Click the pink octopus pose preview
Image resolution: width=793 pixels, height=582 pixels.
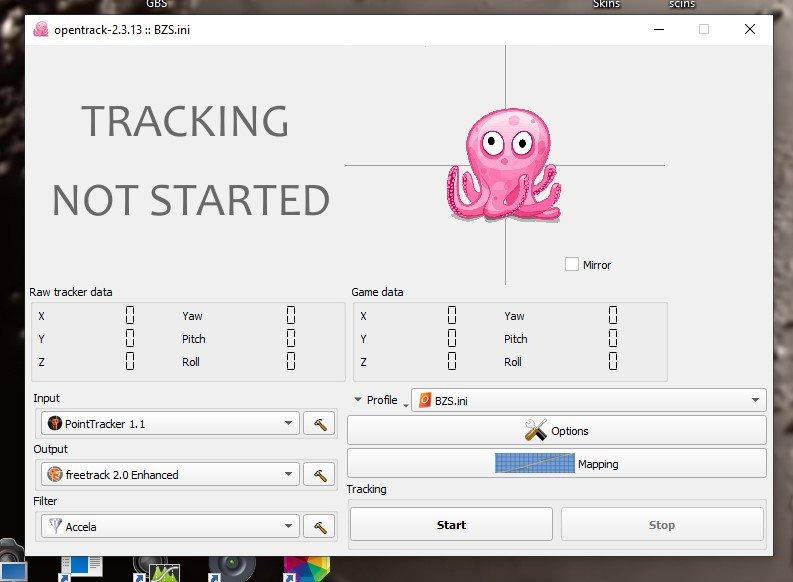coord(504,165)
